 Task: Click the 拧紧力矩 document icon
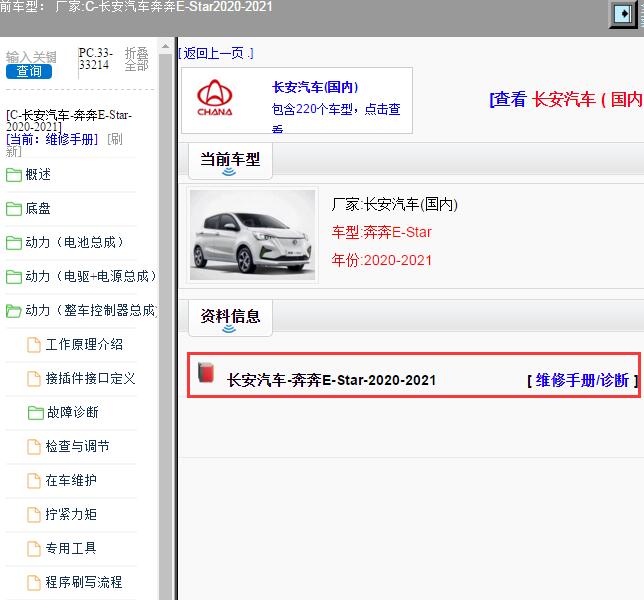tap(34, 515)
